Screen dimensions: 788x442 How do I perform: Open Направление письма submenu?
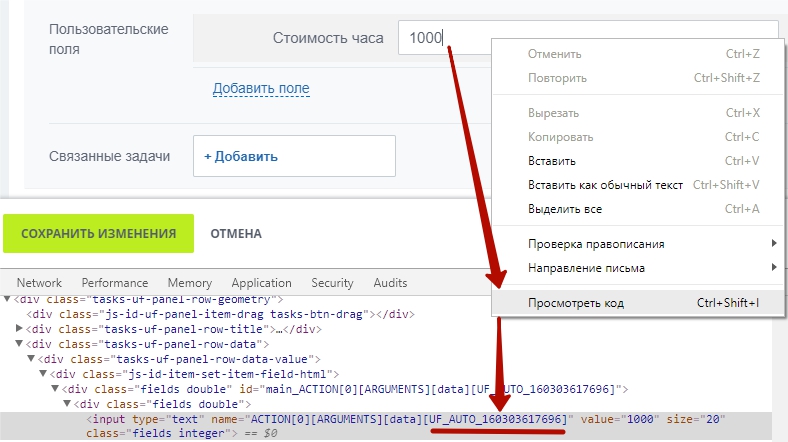click(585, 268)
